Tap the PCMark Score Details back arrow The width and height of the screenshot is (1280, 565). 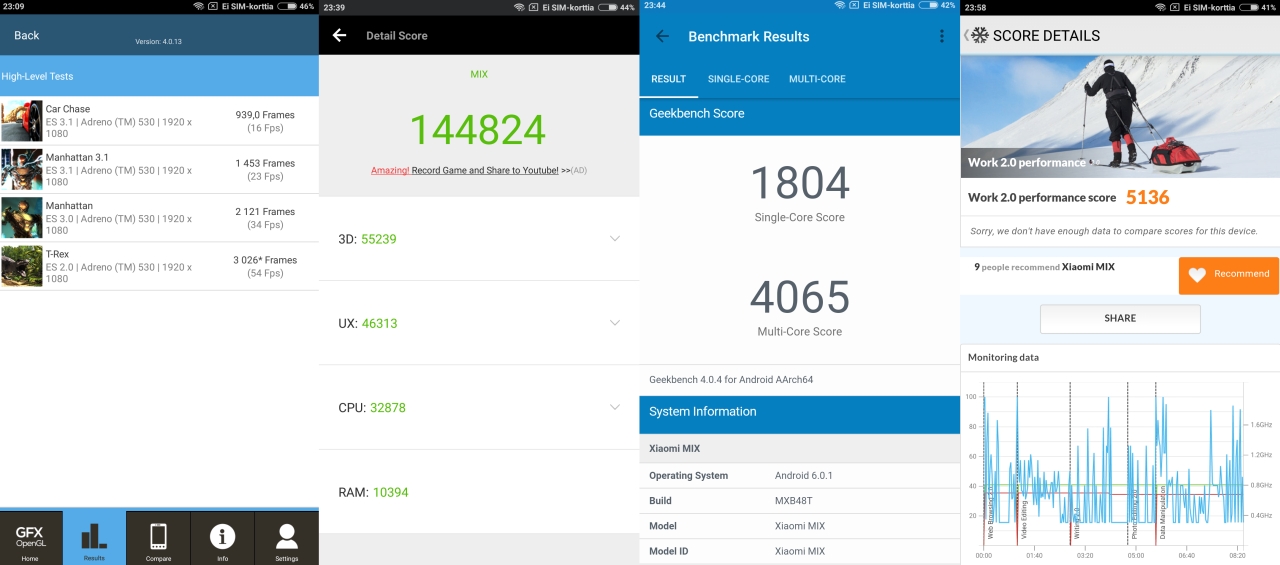(967, 35)
